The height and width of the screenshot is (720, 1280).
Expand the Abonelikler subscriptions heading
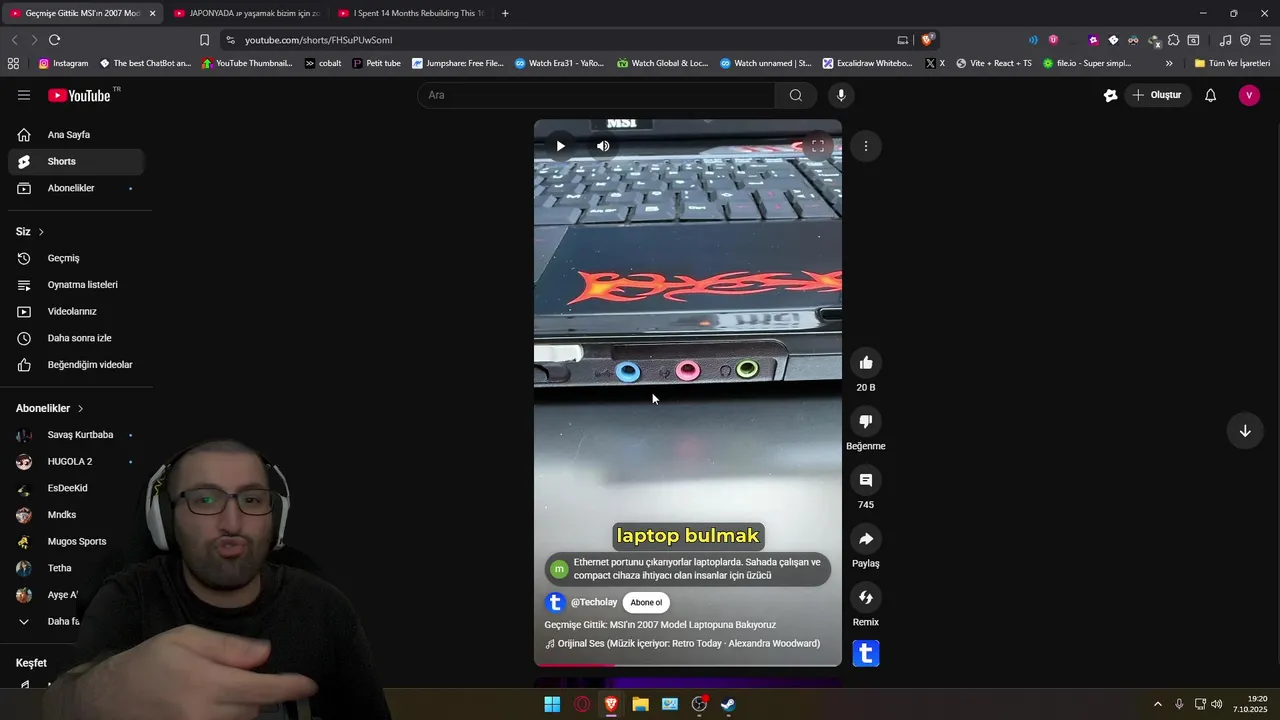click(x=50, y=408)
